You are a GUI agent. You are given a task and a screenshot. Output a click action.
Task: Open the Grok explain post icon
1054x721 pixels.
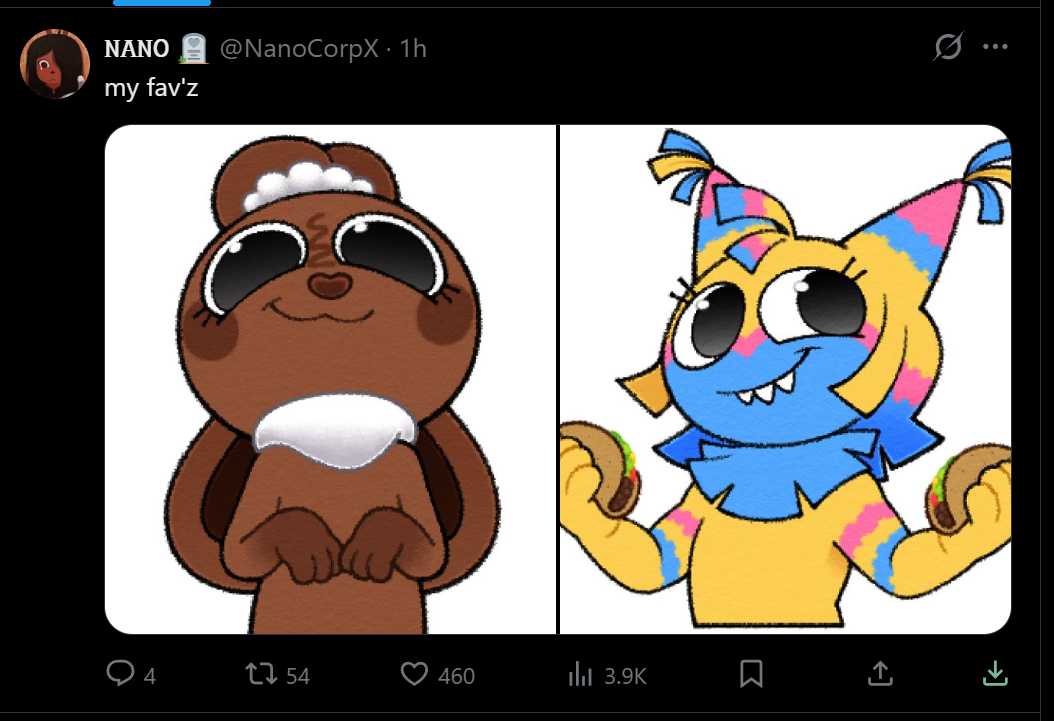coord(947,47)
